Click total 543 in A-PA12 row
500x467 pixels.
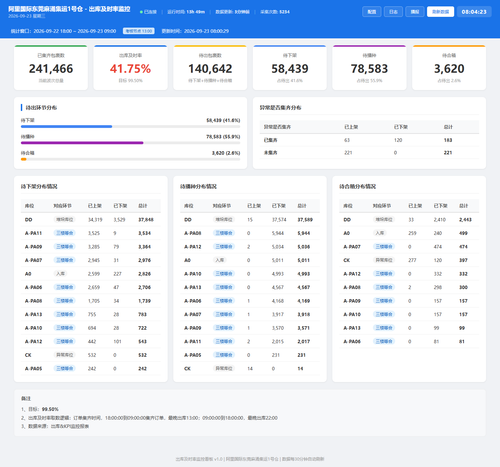tap(142, 341)
